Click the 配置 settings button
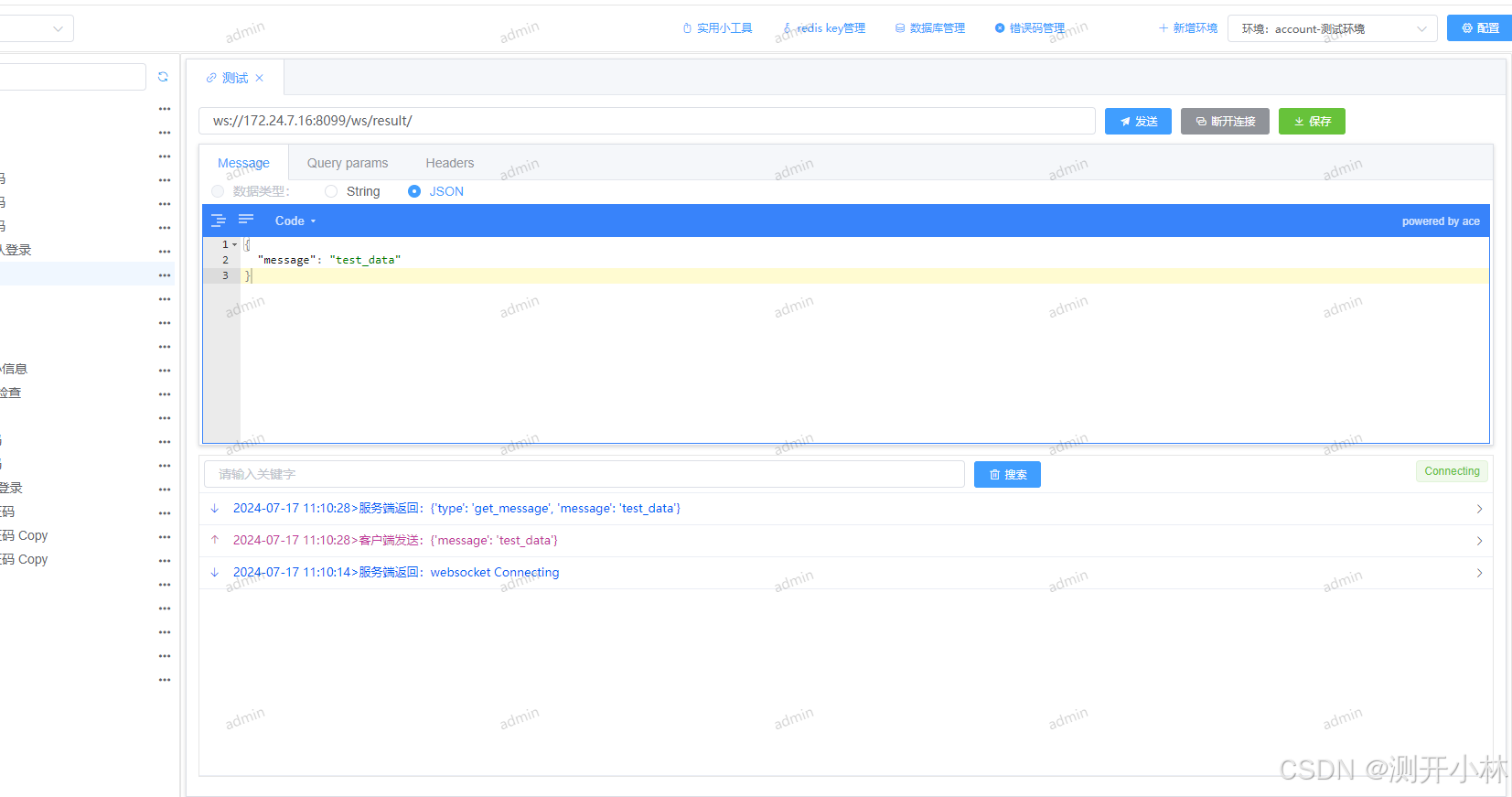 pos(1480,28)
